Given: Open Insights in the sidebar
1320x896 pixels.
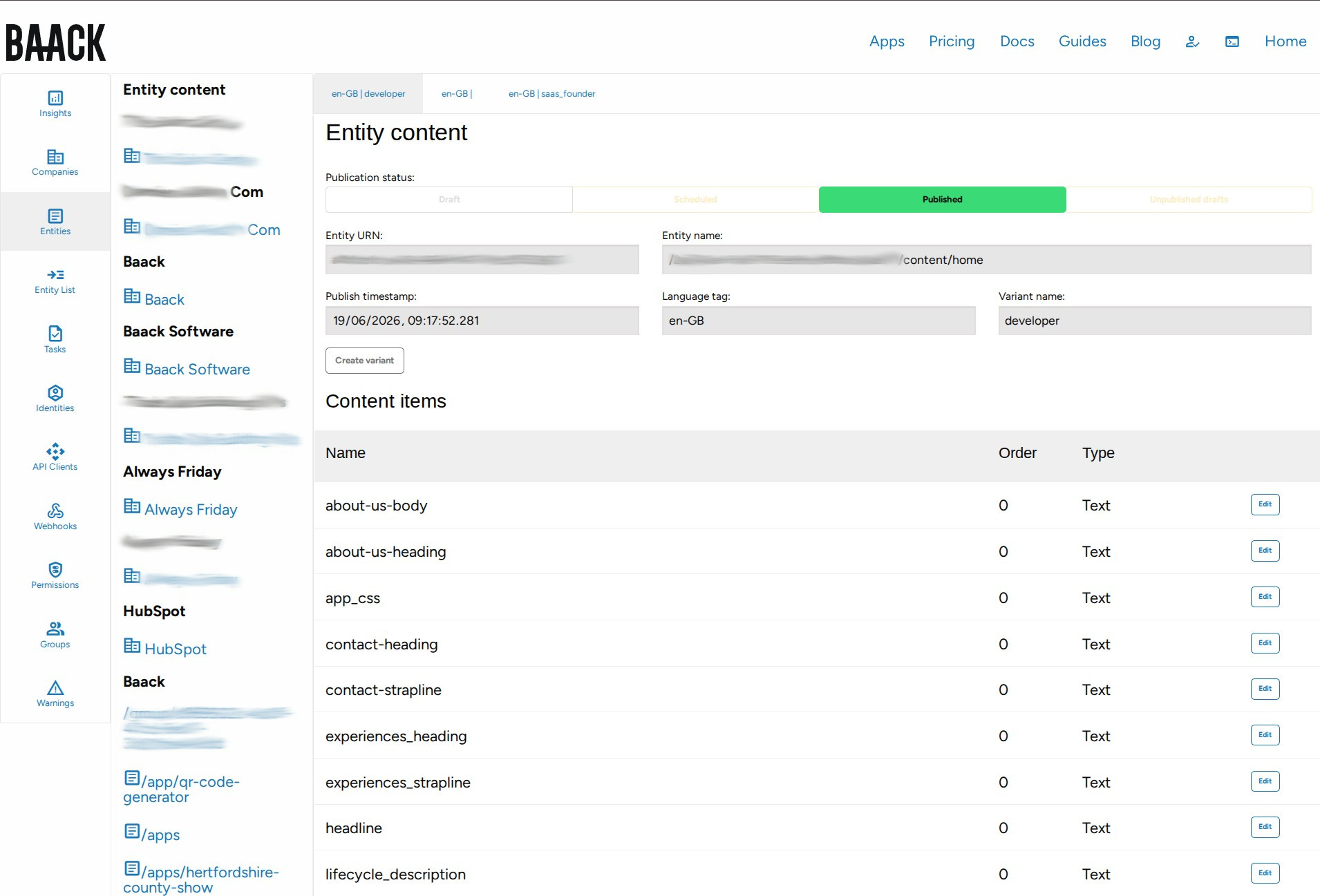Looking at the screenshot, I should pyautogui.click(x=55, y=104).
